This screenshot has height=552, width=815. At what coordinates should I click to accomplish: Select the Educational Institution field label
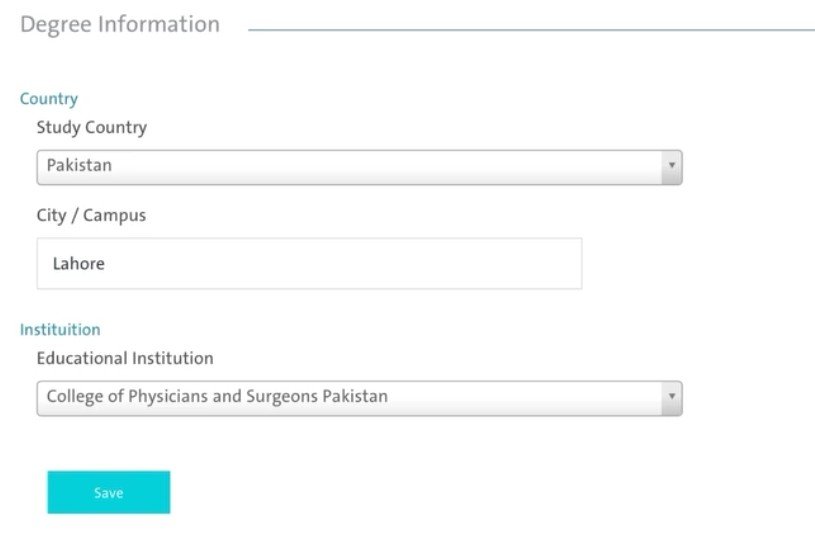tap(125, 358)
